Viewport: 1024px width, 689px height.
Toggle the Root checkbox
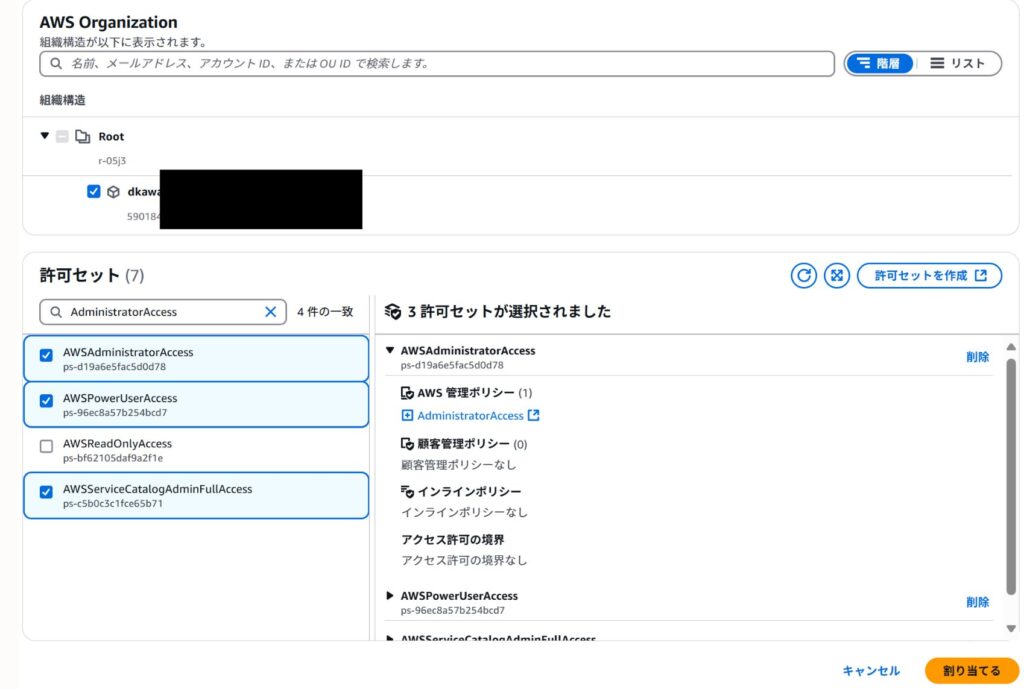62,136
